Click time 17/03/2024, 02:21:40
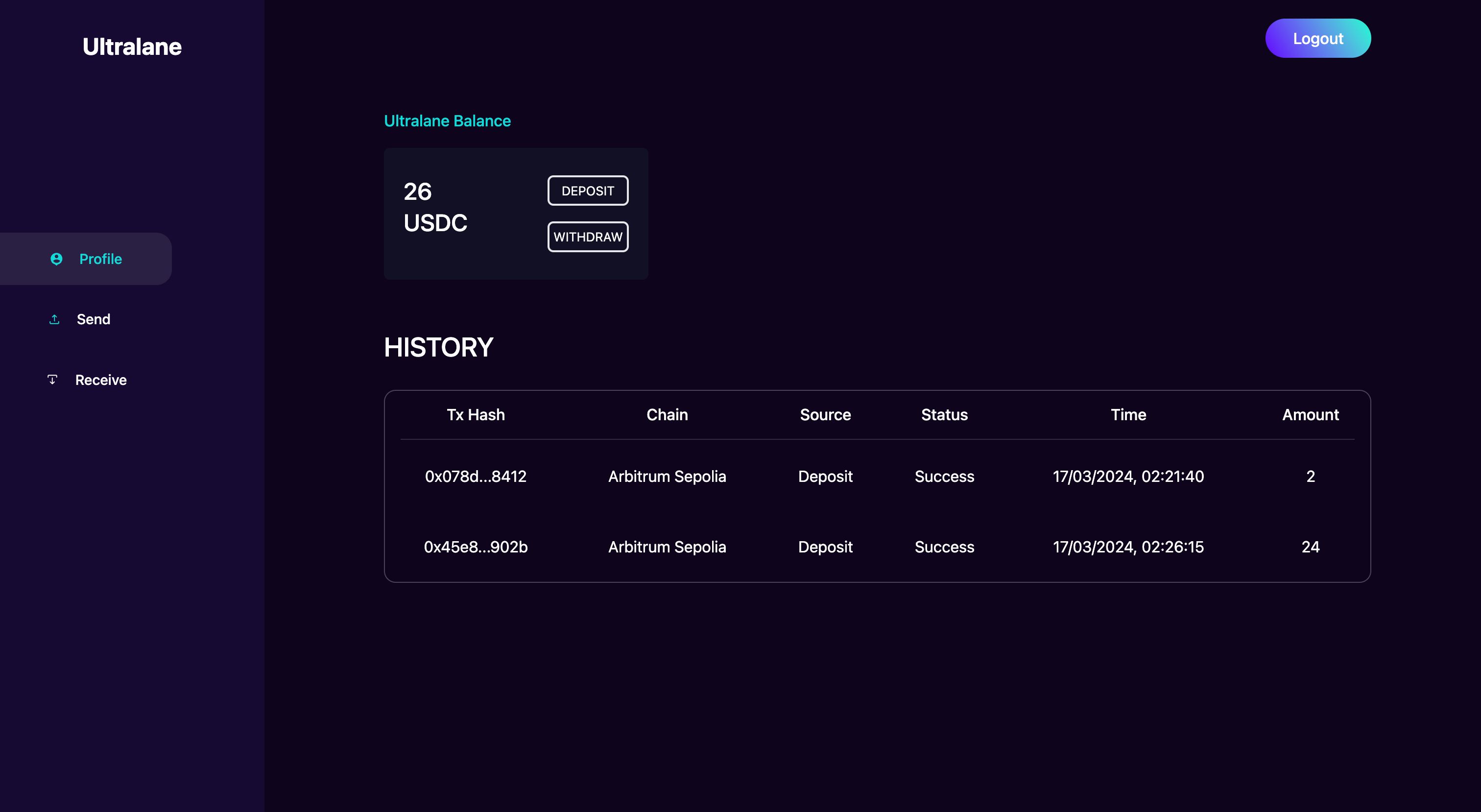Image resolution: width=1481 pixels, height=812 pixels. click(x=1128, y=476)
